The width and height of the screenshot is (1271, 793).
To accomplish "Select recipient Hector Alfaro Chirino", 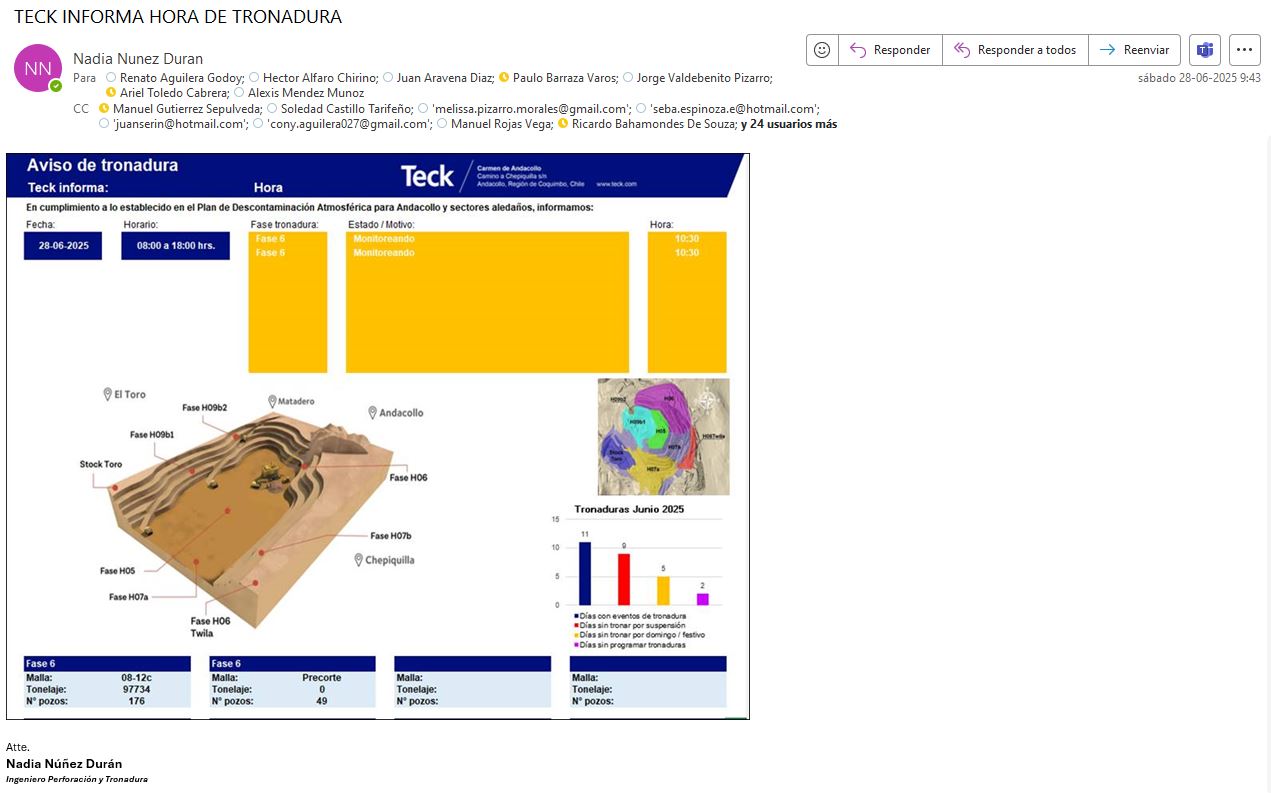I will pos(320,78).
